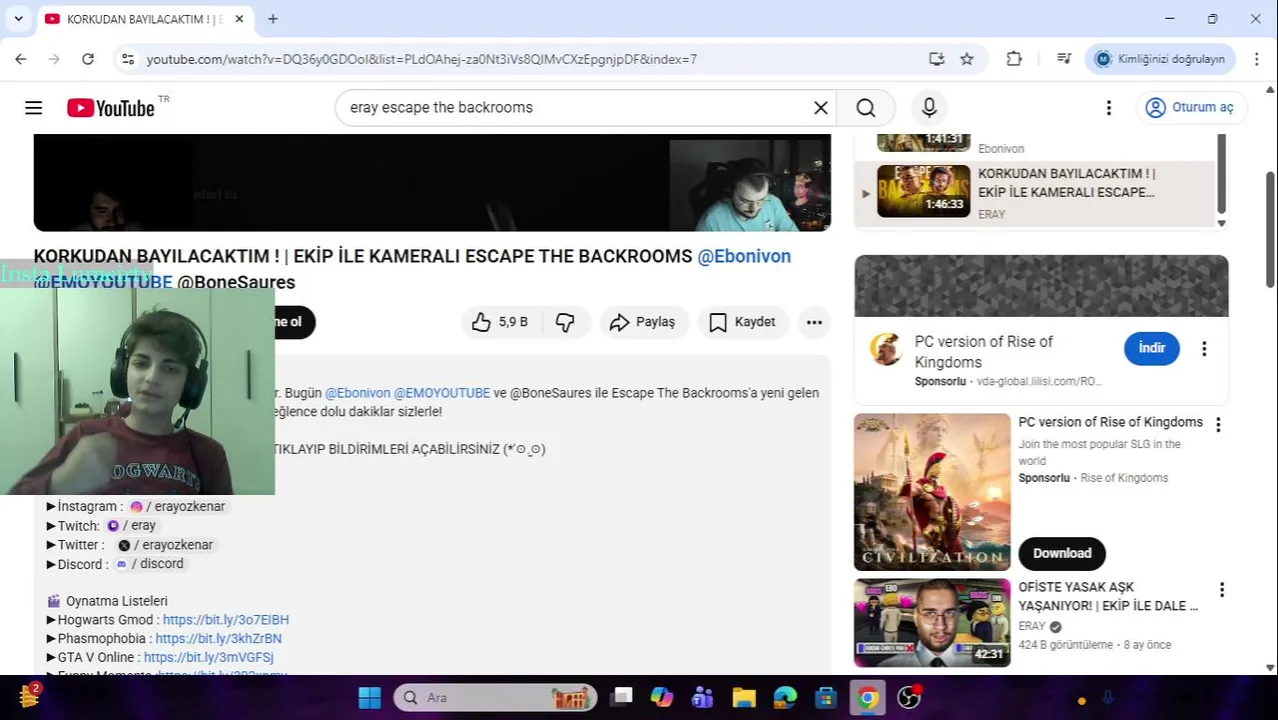
Task: Open @EMOYOUTUBE mention in the description
Action: pyautogui.click(x=442, y=393)
